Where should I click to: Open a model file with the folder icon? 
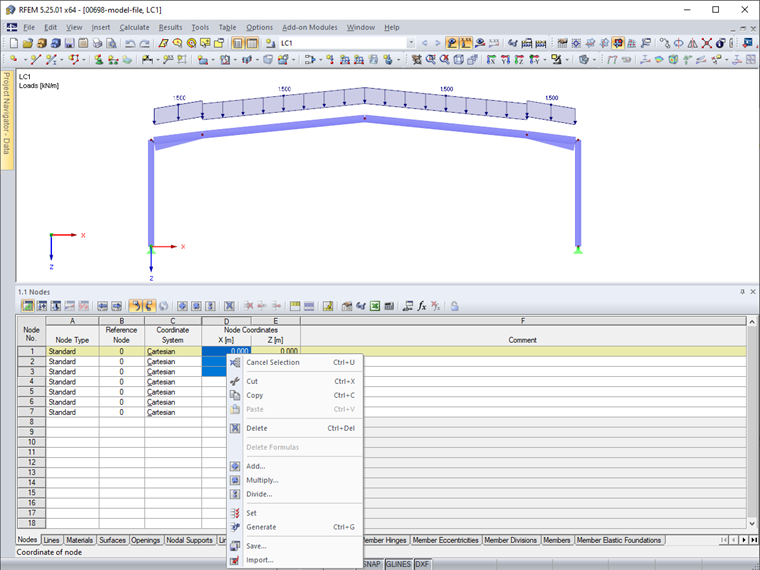pyautogui.click(x=28, y=43)
